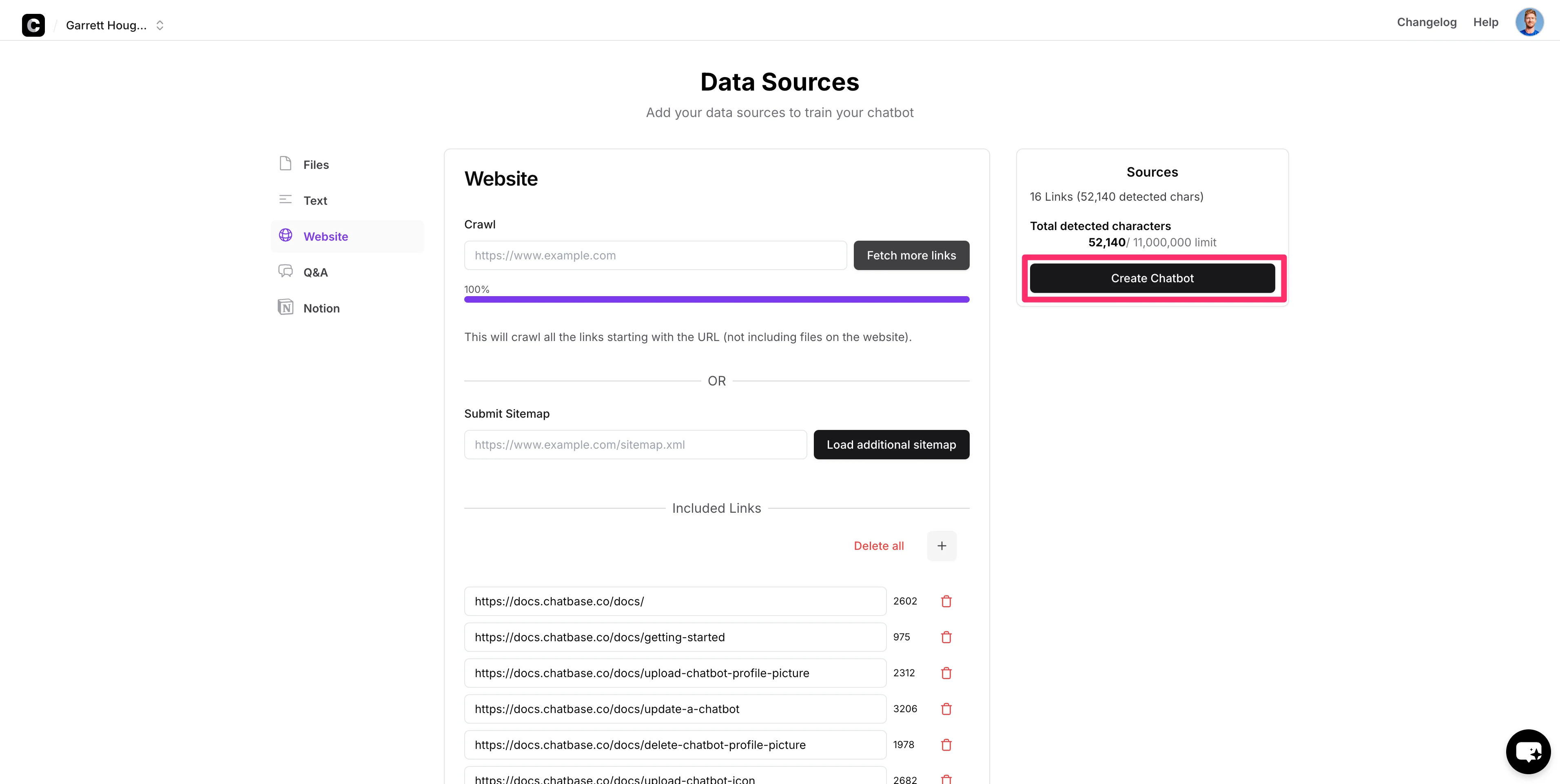Click the crawl progress bar
Image resolution: width=1560 pixels, height=784 pixels.
[x=716, y=299]
